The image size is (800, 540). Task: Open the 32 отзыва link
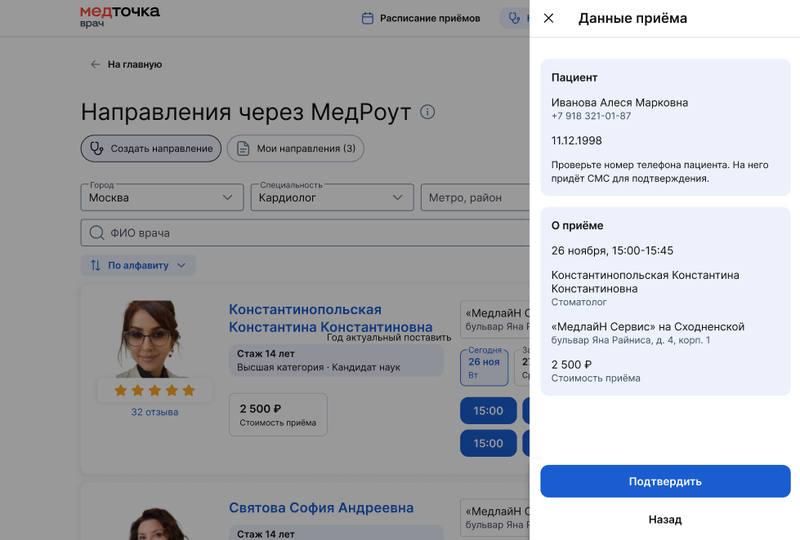(155, 412)
